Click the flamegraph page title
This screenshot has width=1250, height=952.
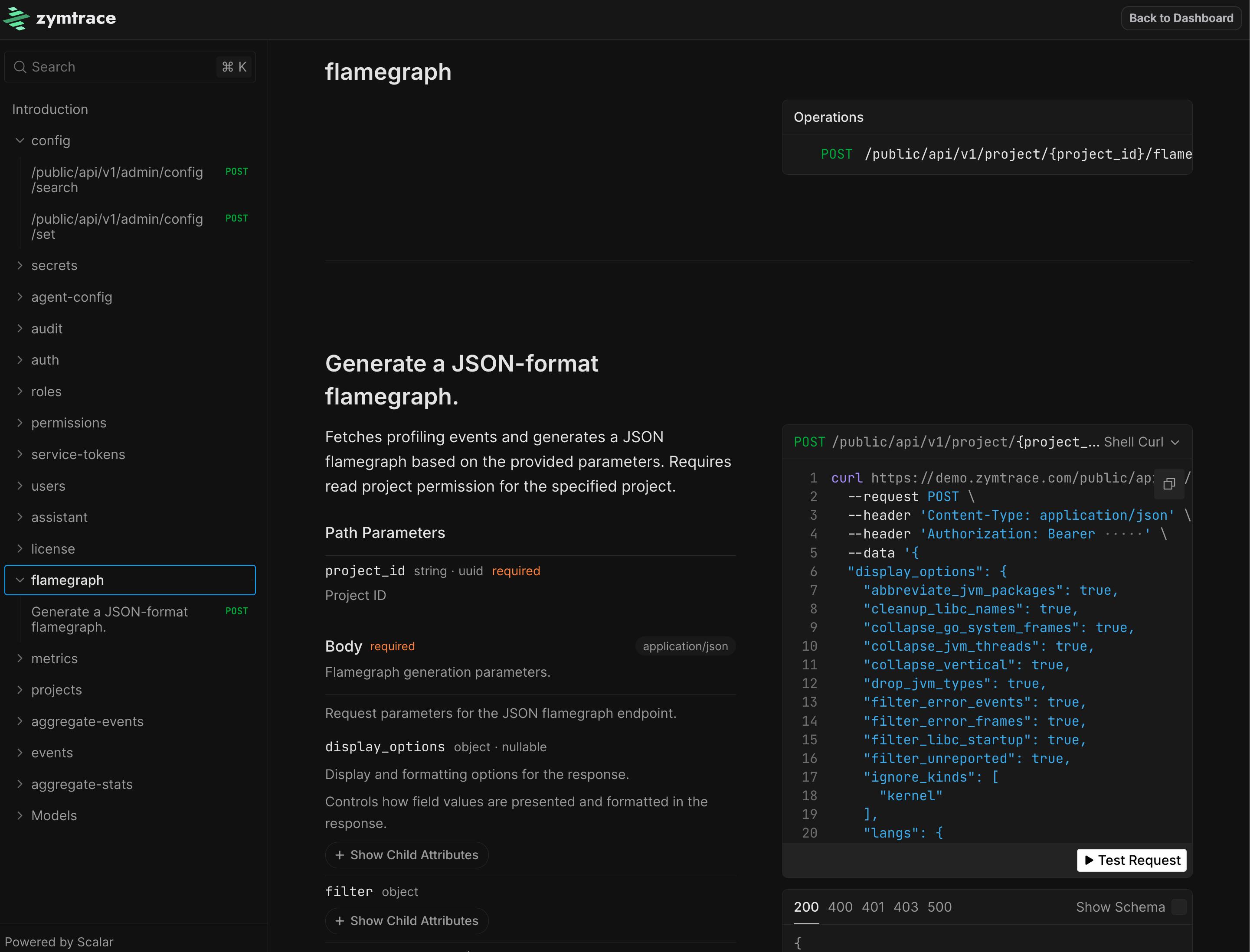[x=388, y=72]
